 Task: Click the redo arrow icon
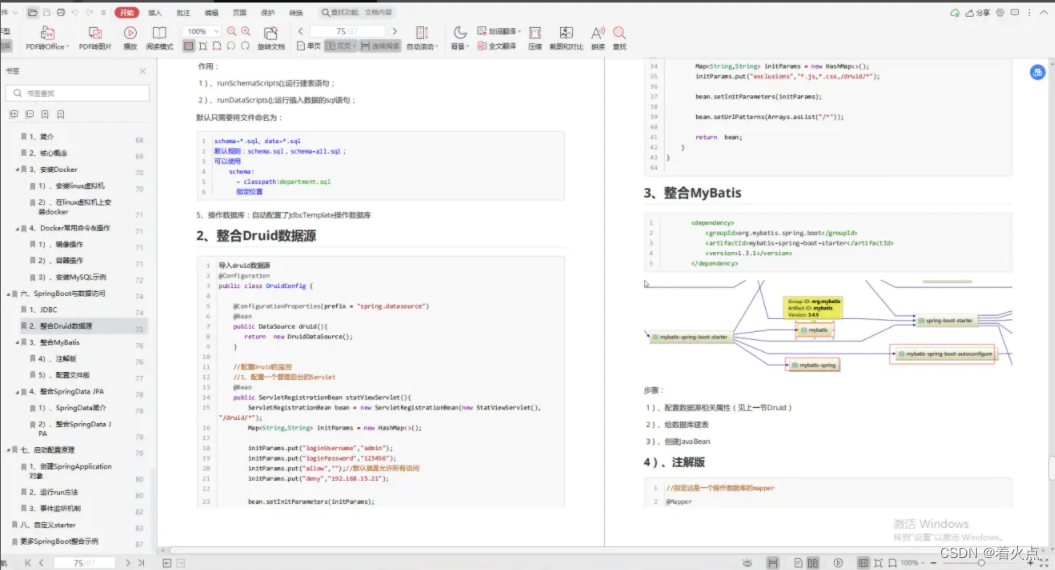pyautogui.click(x=89, y=13)
